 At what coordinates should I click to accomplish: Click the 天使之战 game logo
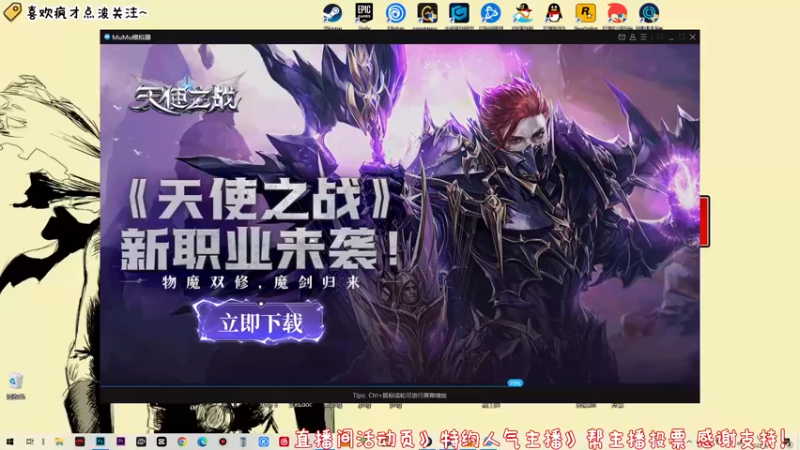(x=185, y=97)
